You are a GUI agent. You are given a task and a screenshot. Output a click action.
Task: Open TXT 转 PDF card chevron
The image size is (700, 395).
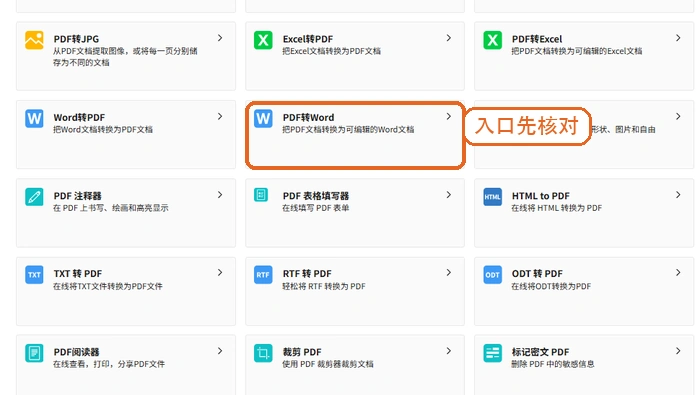pos(220,273)
